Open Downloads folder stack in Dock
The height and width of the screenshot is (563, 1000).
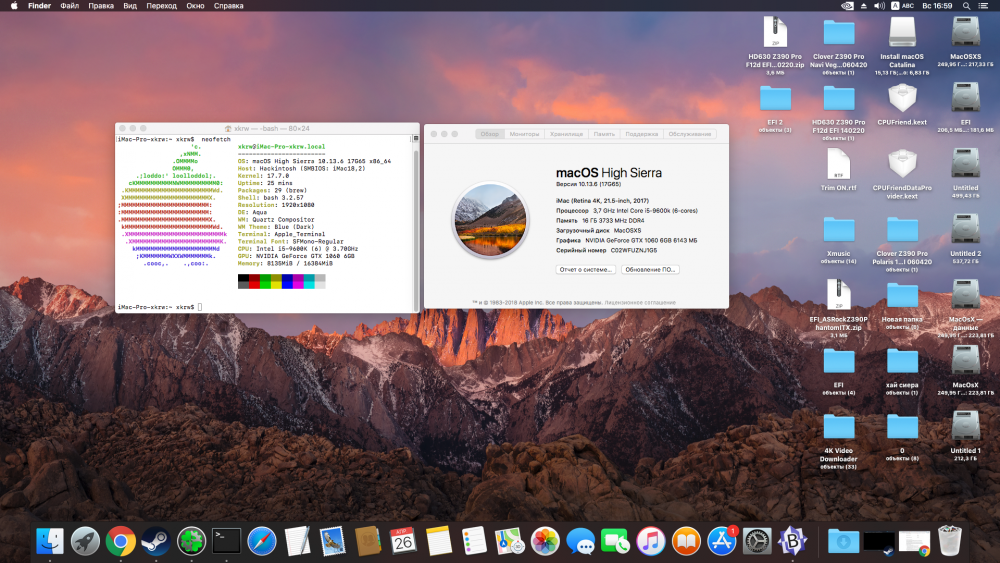[843, 541]
